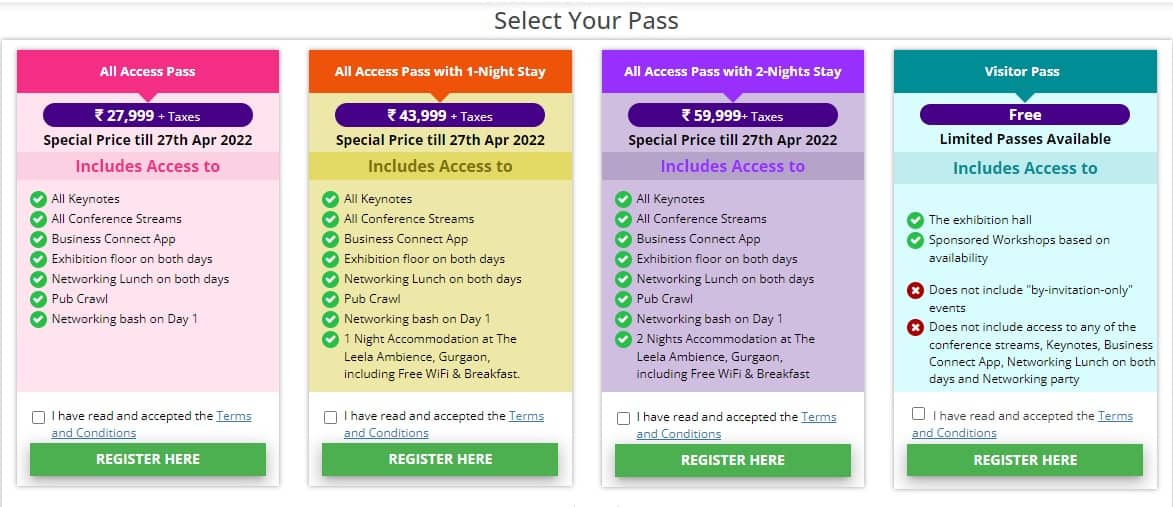1173x507 pixels.
Task: Enable terms checkbox for Visitor Pass
Action: click(918, 414)
